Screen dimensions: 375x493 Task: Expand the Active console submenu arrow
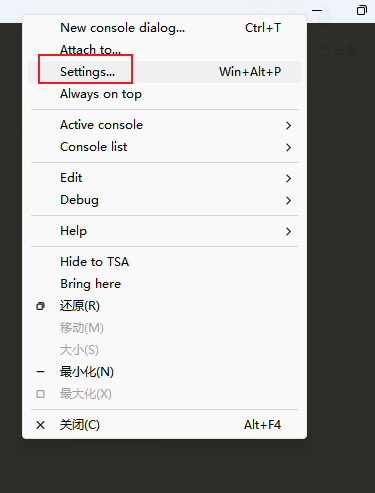click(288, 125)
